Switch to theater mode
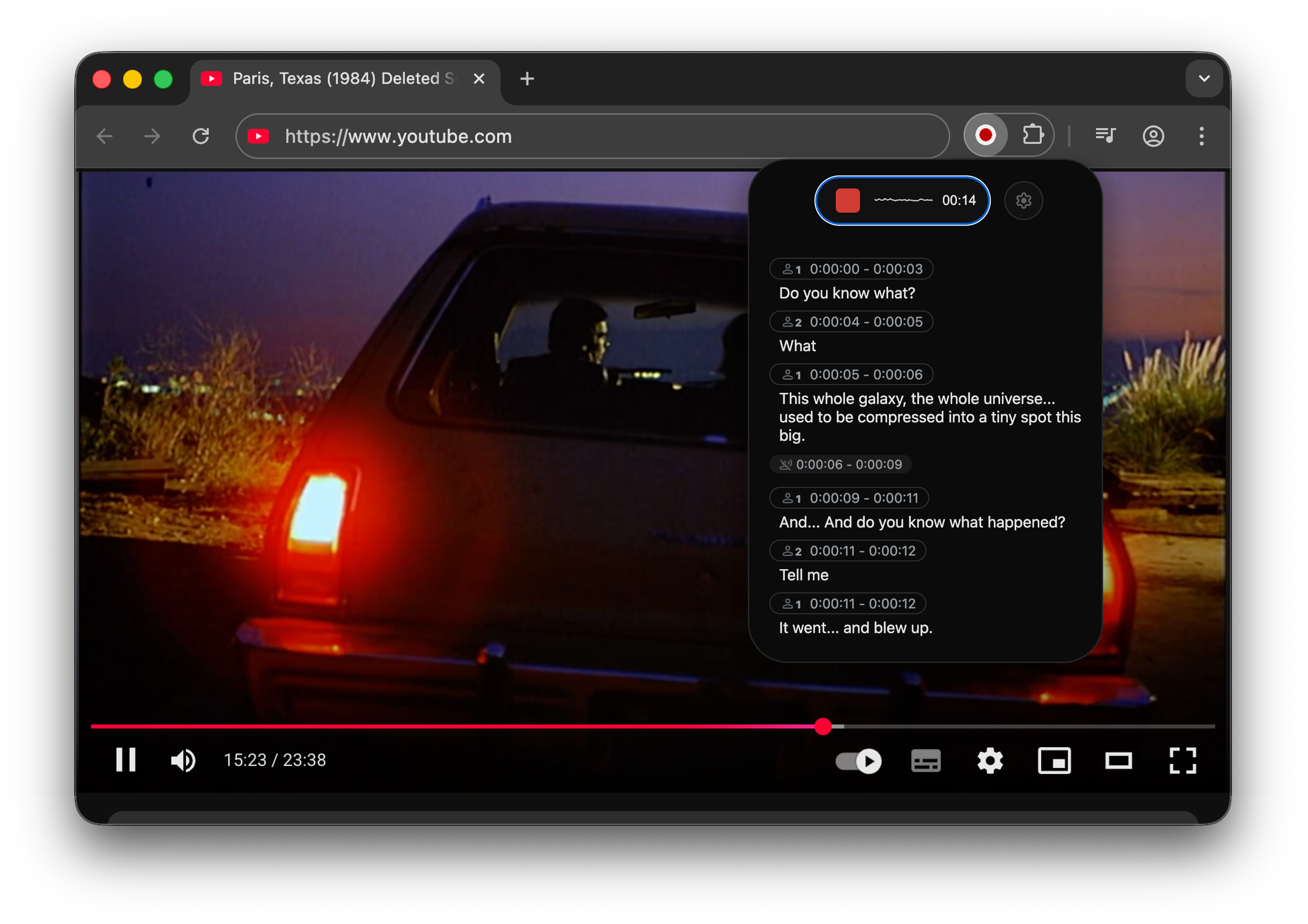1308x924 pixels. [1118, 761]
